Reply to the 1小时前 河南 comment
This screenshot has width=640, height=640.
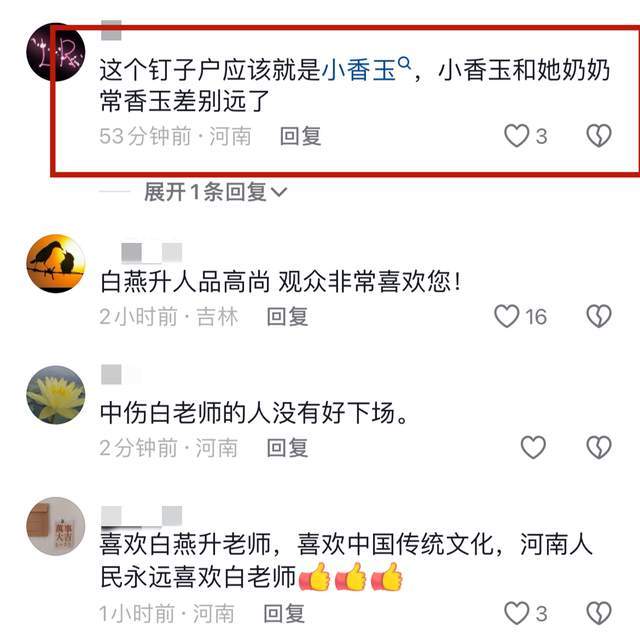pos(284,613)
